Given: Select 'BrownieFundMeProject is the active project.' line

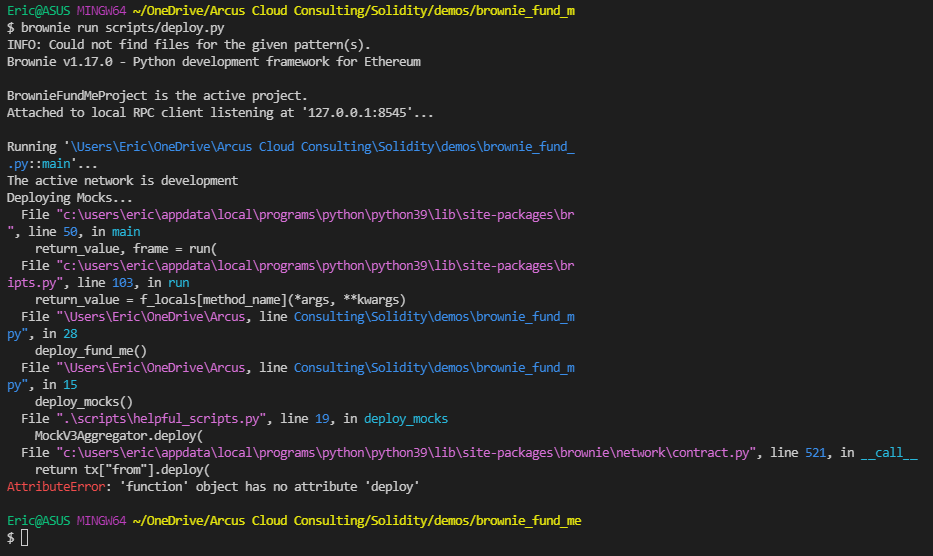Looking at the screenshot, I should point(157,96).
